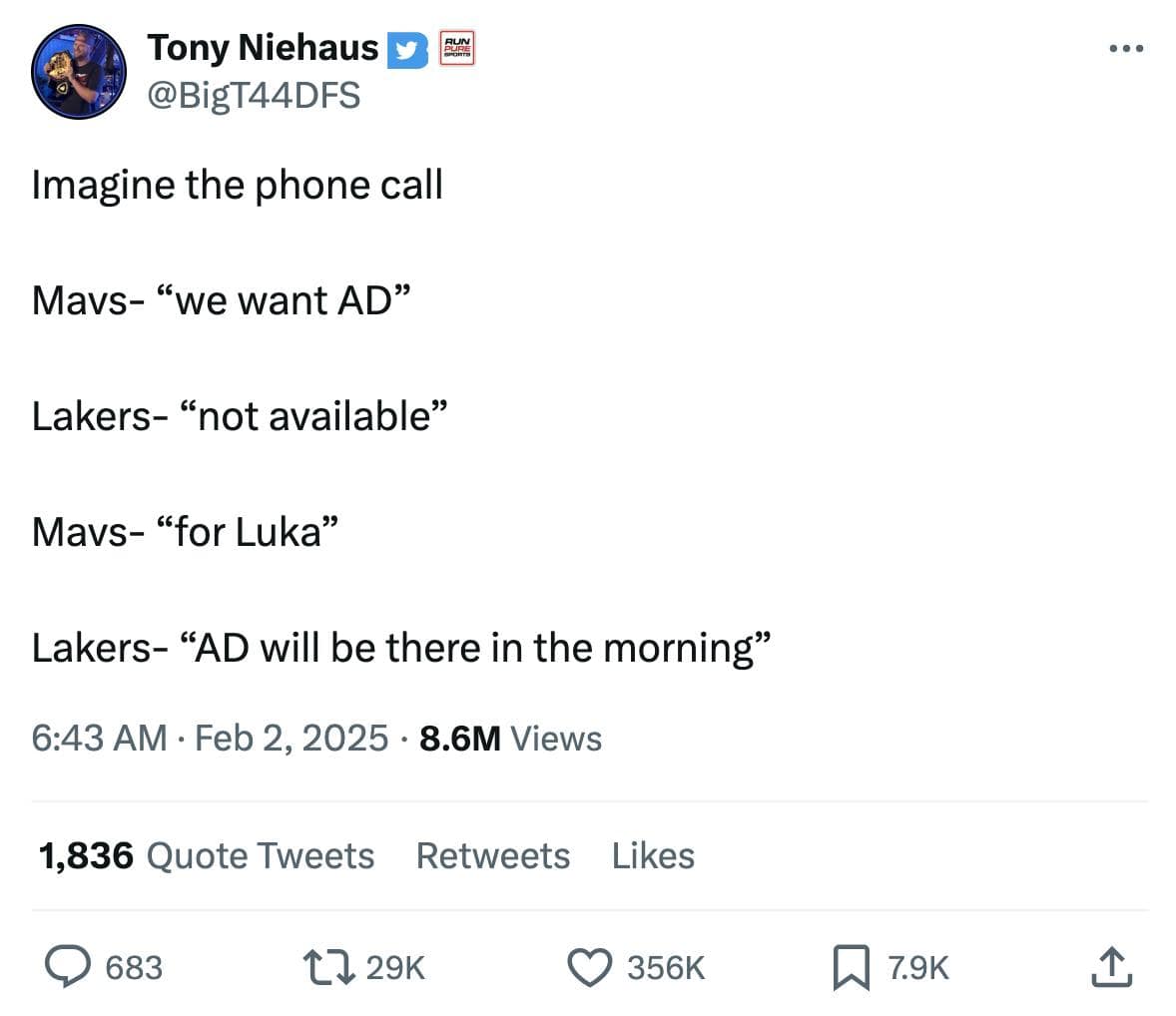Select the Run Pure Sports affiliate badge

[x=457, y=48]
